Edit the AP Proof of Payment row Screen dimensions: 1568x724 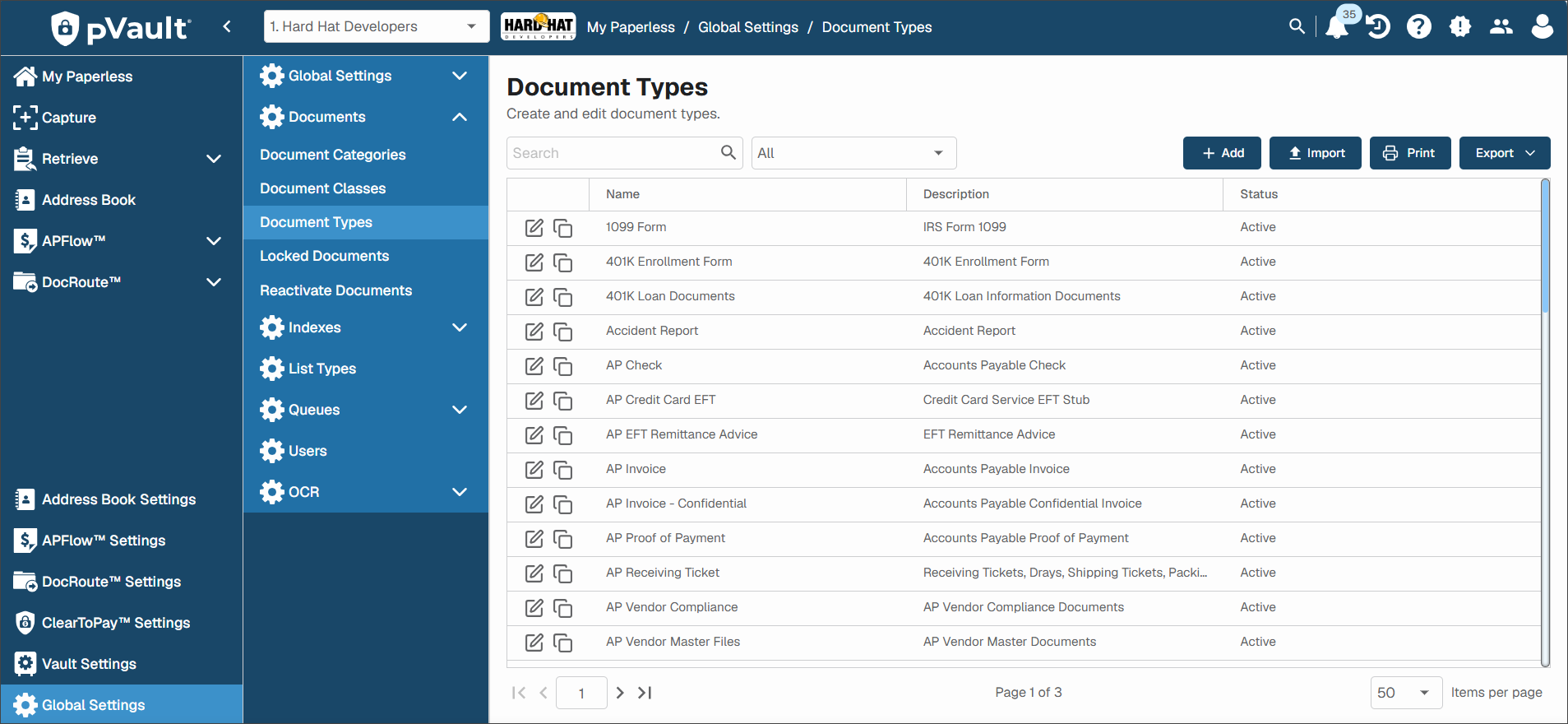coord(534,538)
